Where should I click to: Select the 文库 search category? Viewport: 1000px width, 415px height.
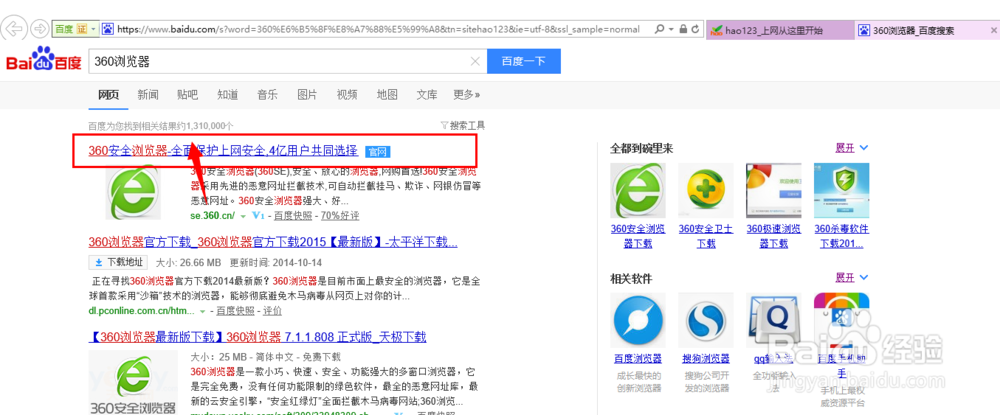(x=427, y=95)
